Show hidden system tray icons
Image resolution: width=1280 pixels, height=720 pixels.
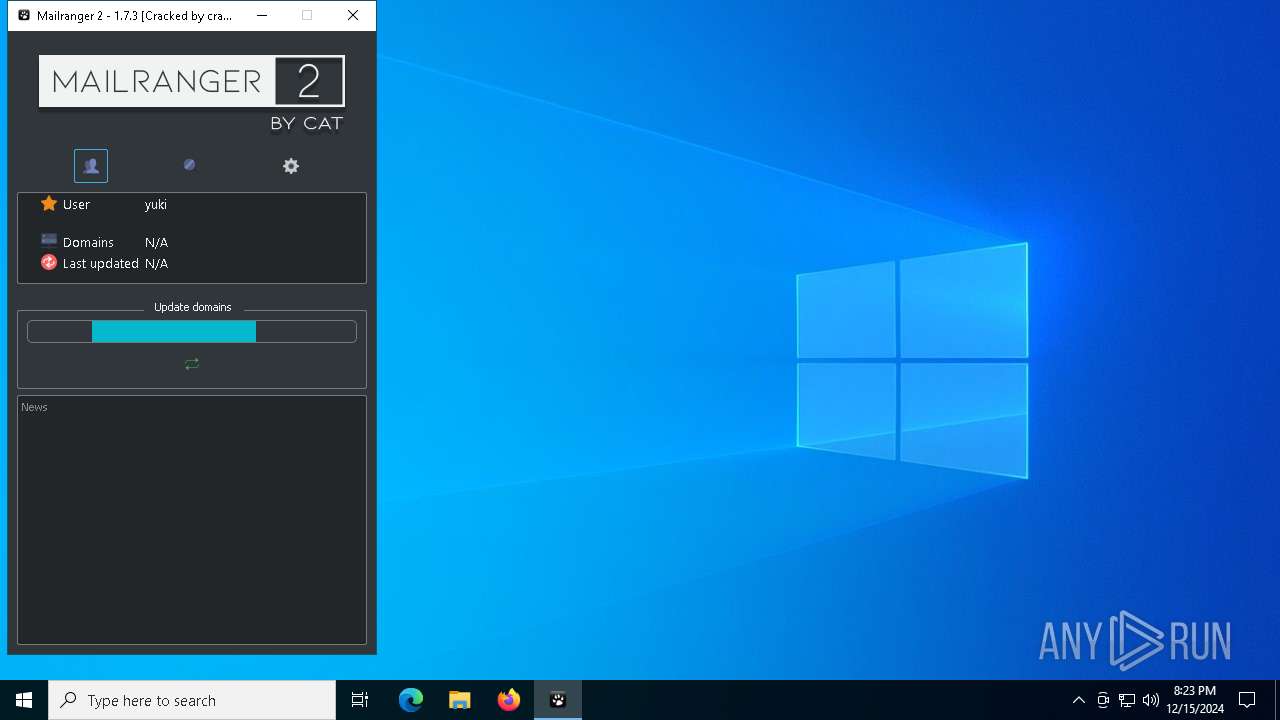[x=1078, y=700]
